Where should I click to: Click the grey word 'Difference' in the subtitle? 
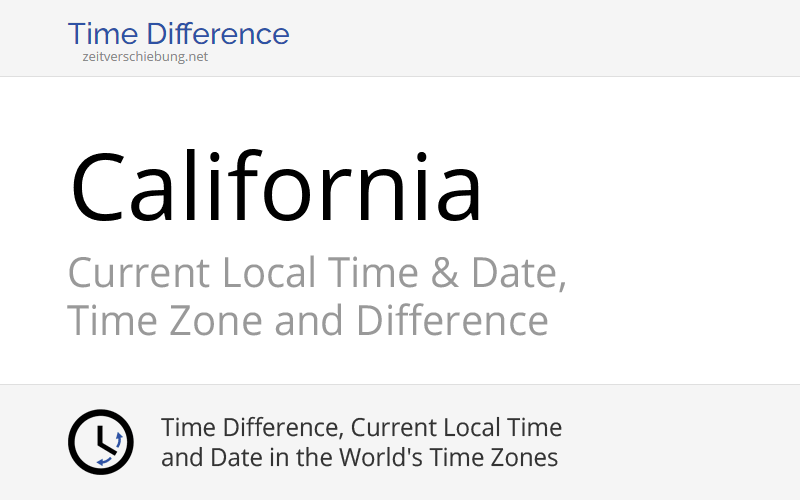tap(452, 321)
